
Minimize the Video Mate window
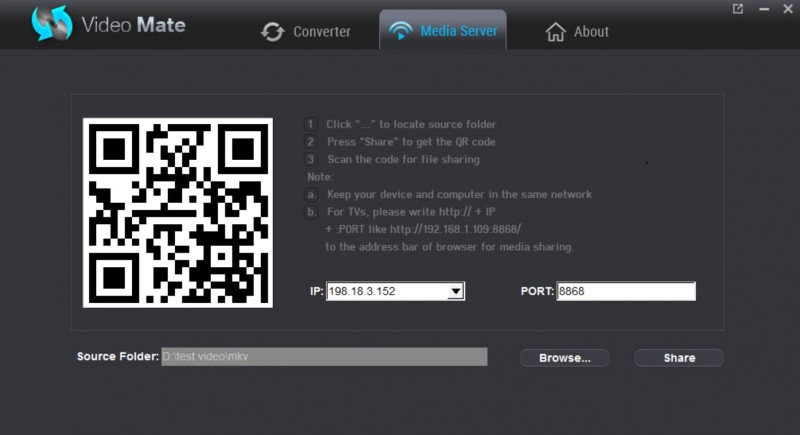pyautogui.click(x=762, y=9)
